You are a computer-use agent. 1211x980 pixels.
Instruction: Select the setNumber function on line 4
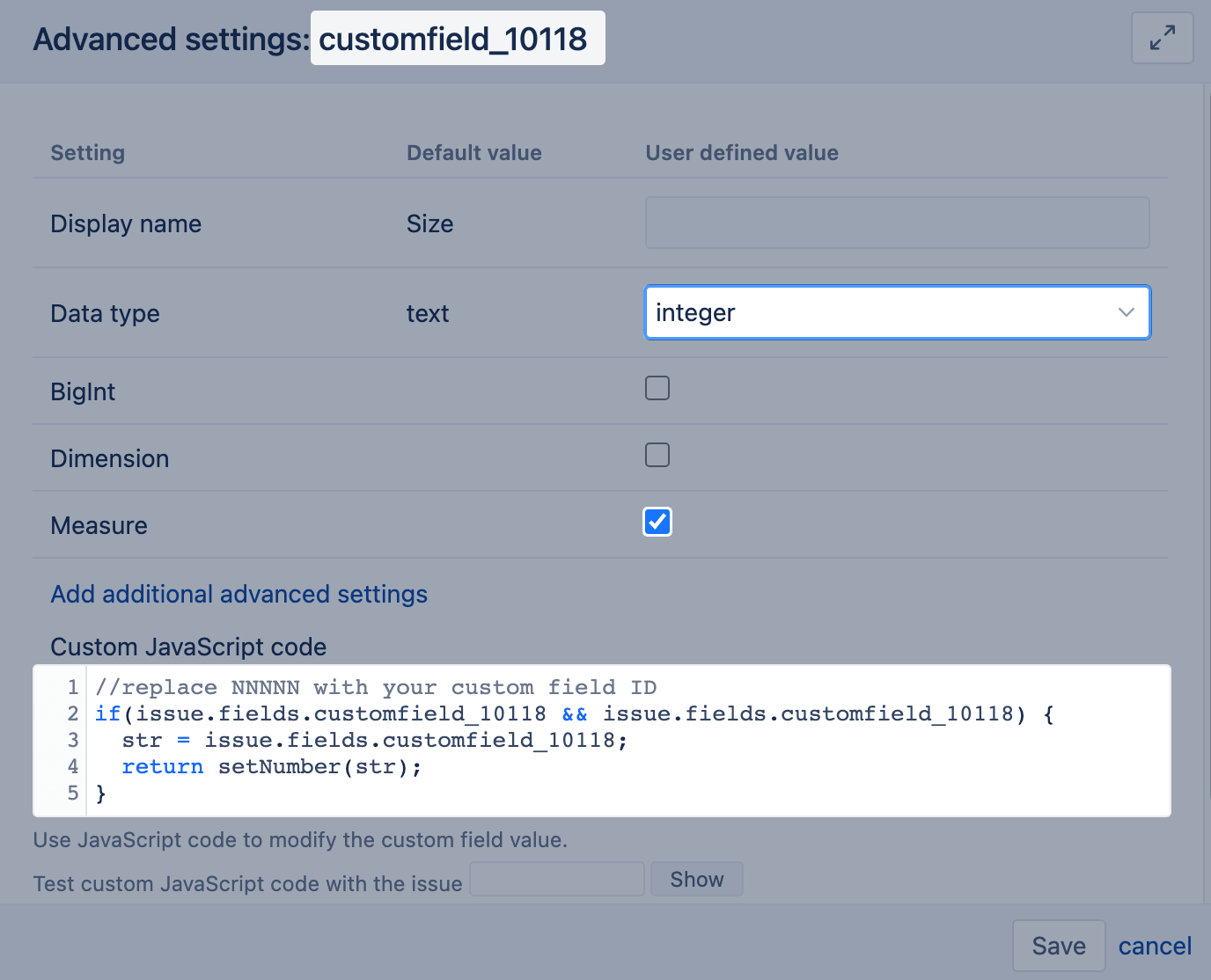tap(282, 766)
